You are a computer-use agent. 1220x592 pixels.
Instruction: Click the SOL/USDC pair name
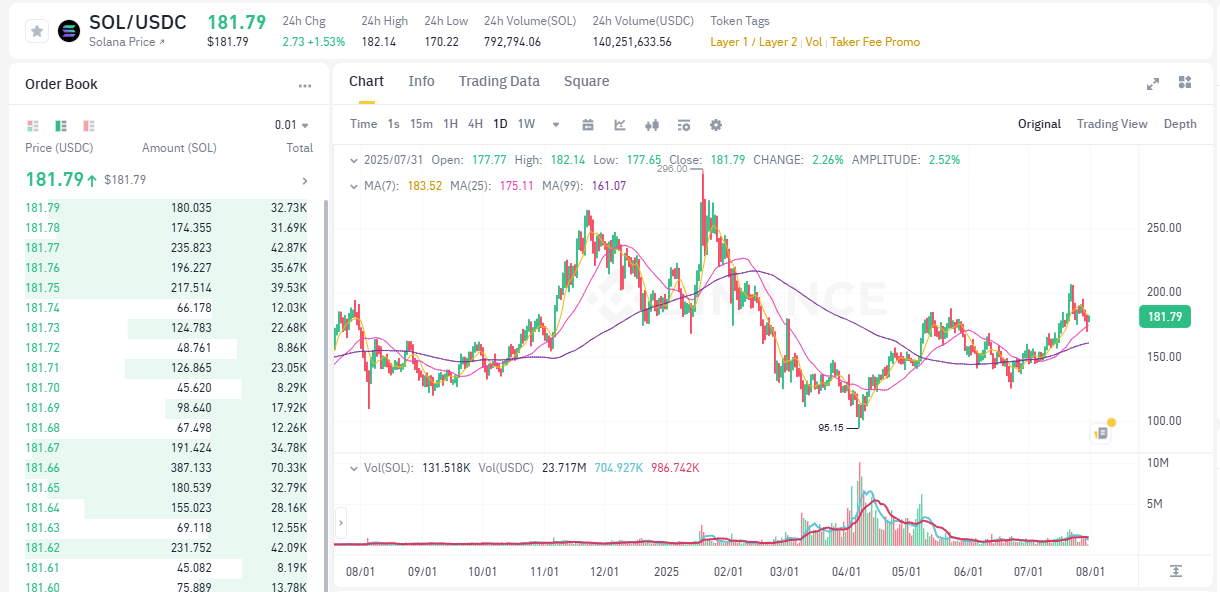(x=138, y=22)
